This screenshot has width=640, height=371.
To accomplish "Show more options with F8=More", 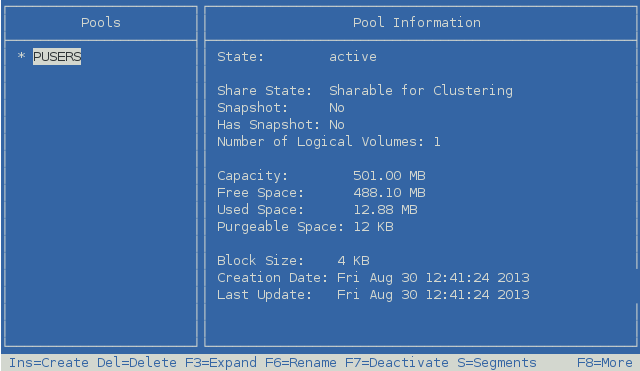I will (604, 362).
